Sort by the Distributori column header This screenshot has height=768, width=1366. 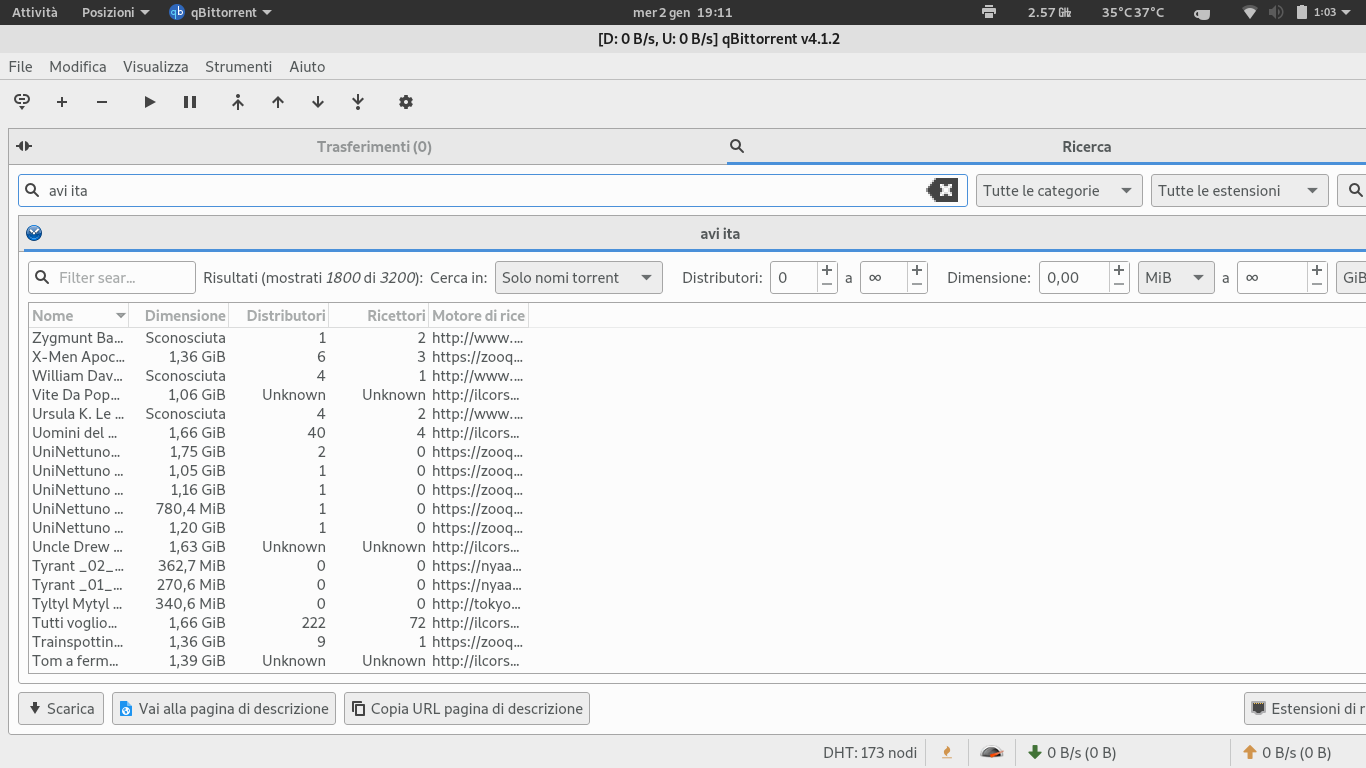279,315
